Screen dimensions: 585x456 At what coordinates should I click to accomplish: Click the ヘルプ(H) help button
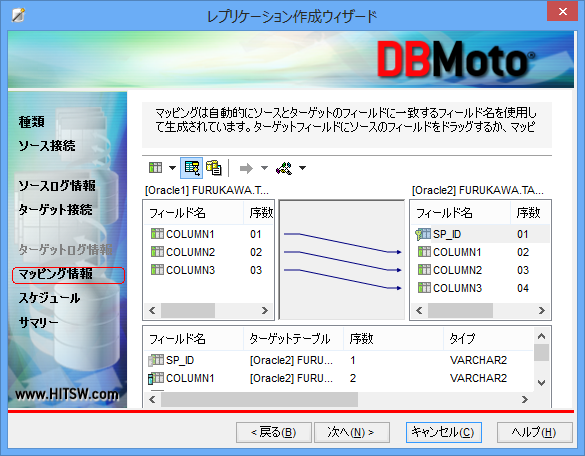click(535, 432)
